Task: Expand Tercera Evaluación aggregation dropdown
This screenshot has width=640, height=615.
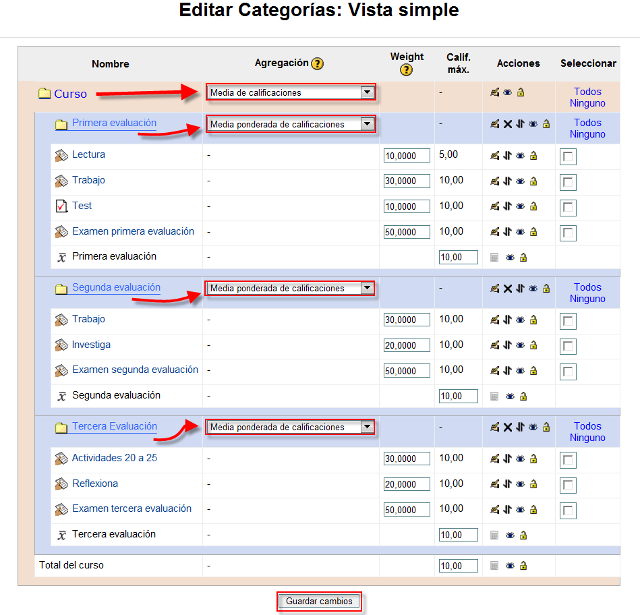Action: pos(290,427)
